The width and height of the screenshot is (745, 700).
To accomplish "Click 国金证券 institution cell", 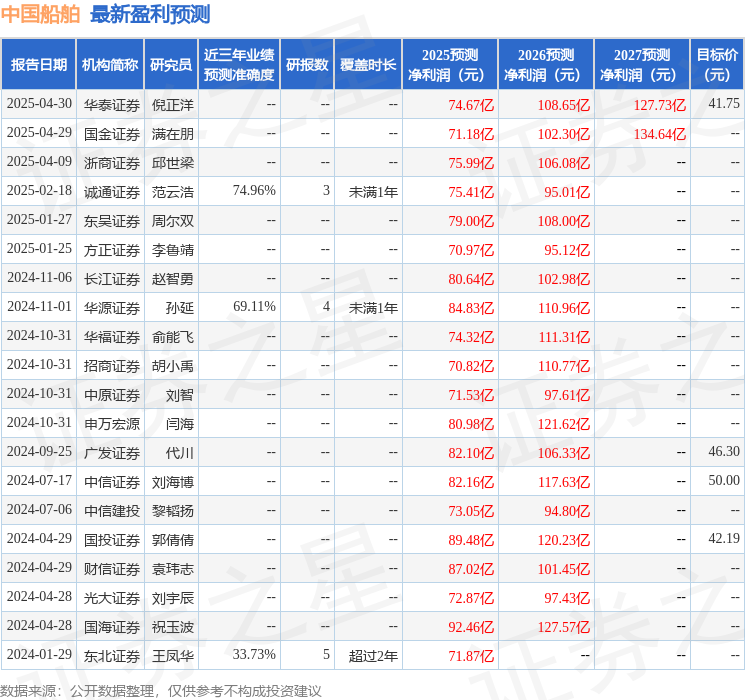I will [x=112, y=134].
